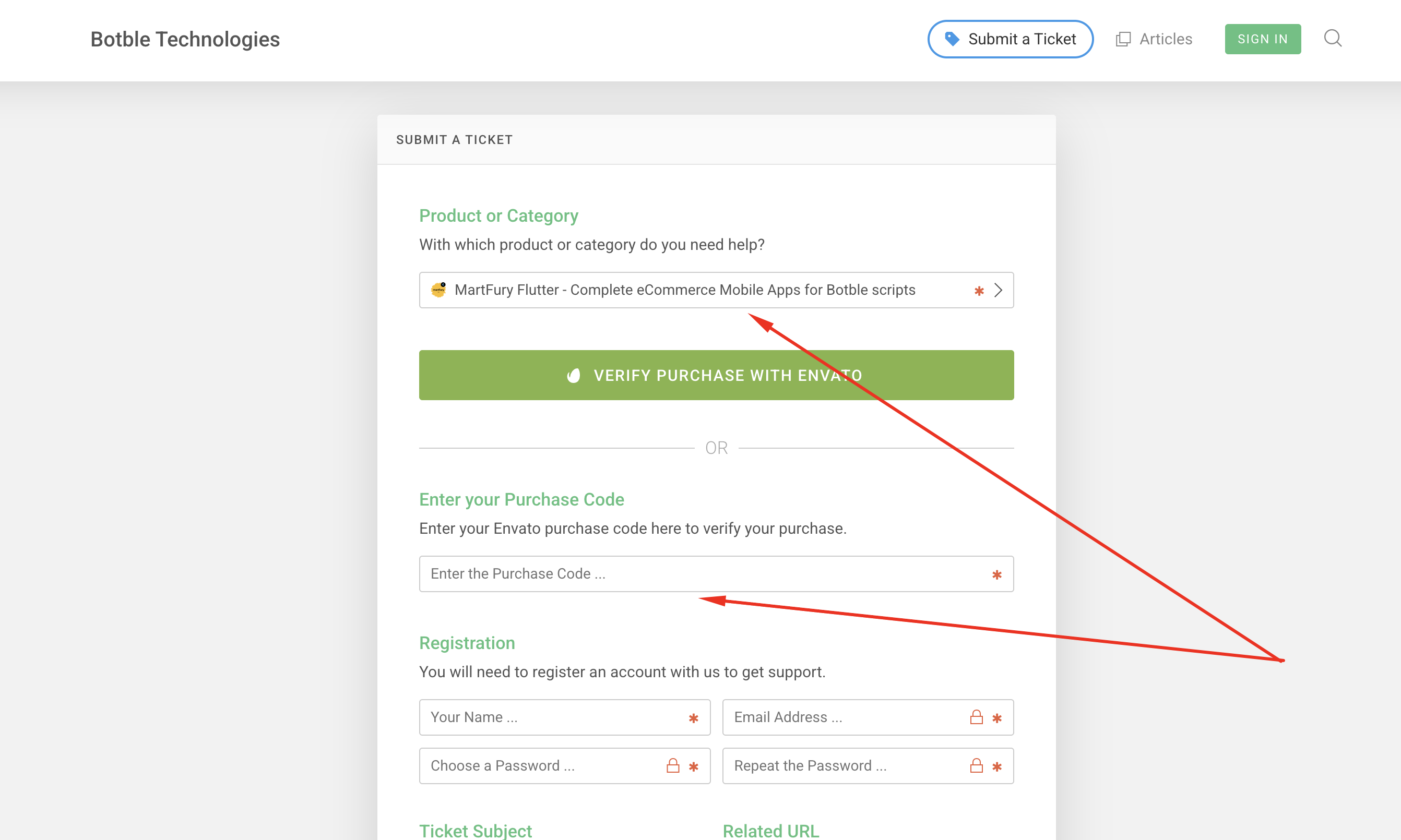This screenshot has width=1401, height=840.
Task: Click the Related URL heading
Action: click(771, 831)
